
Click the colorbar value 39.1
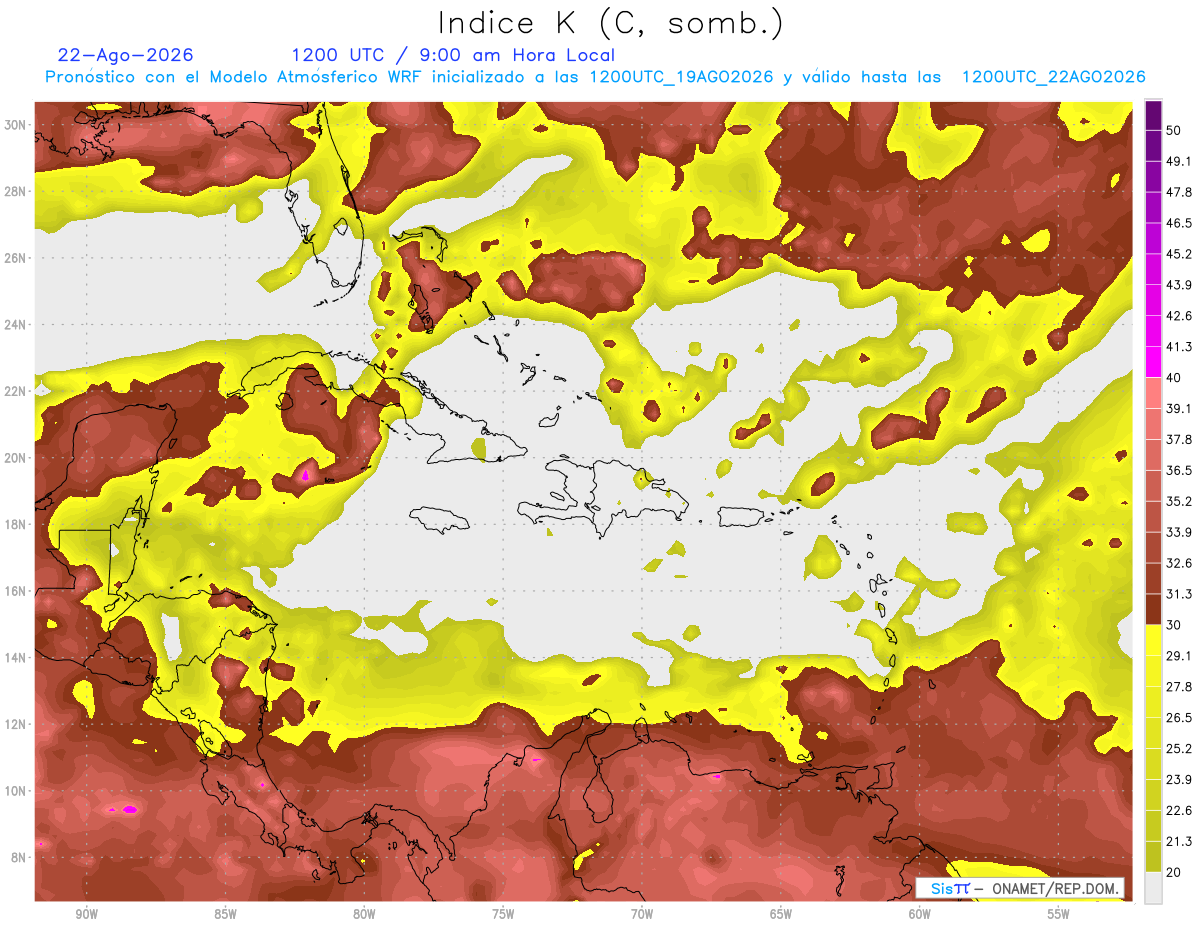pyautogui.click(x=1178, y=408)
